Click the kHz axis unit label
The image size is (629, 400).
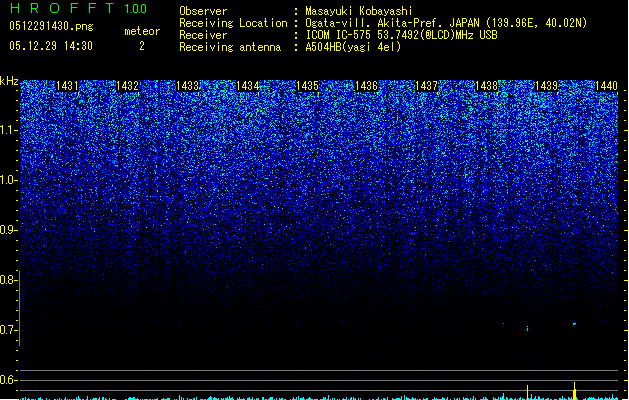[9, 81]
